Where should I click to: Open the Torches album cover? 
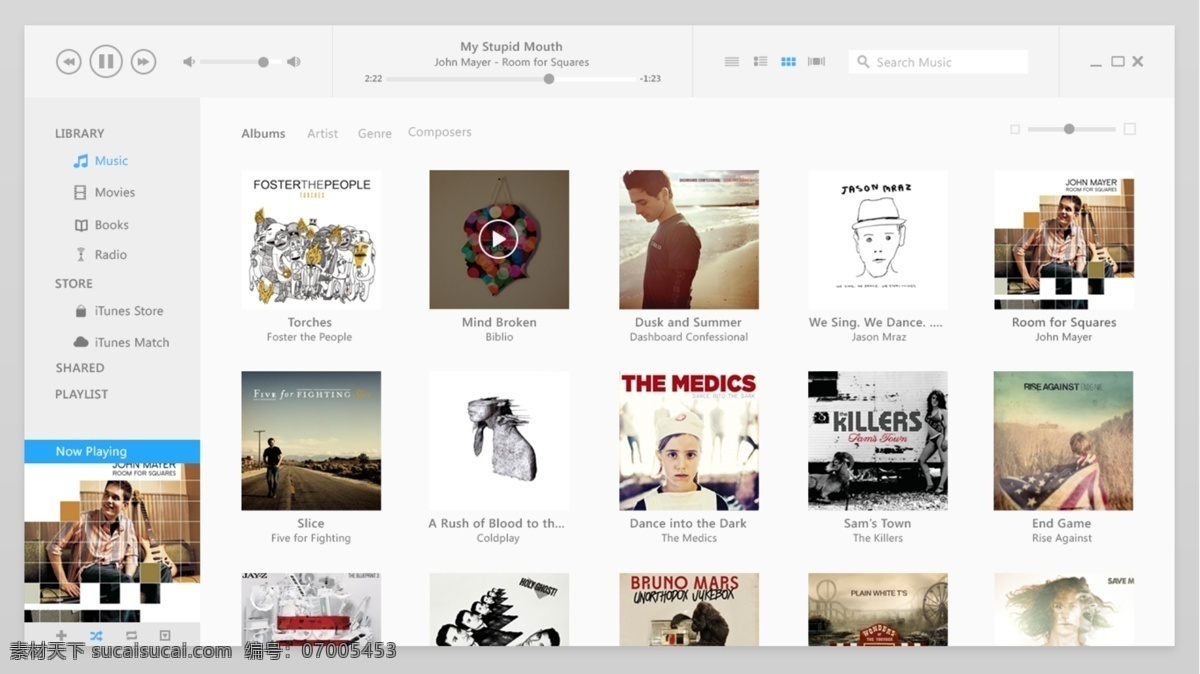pos(311,239)
